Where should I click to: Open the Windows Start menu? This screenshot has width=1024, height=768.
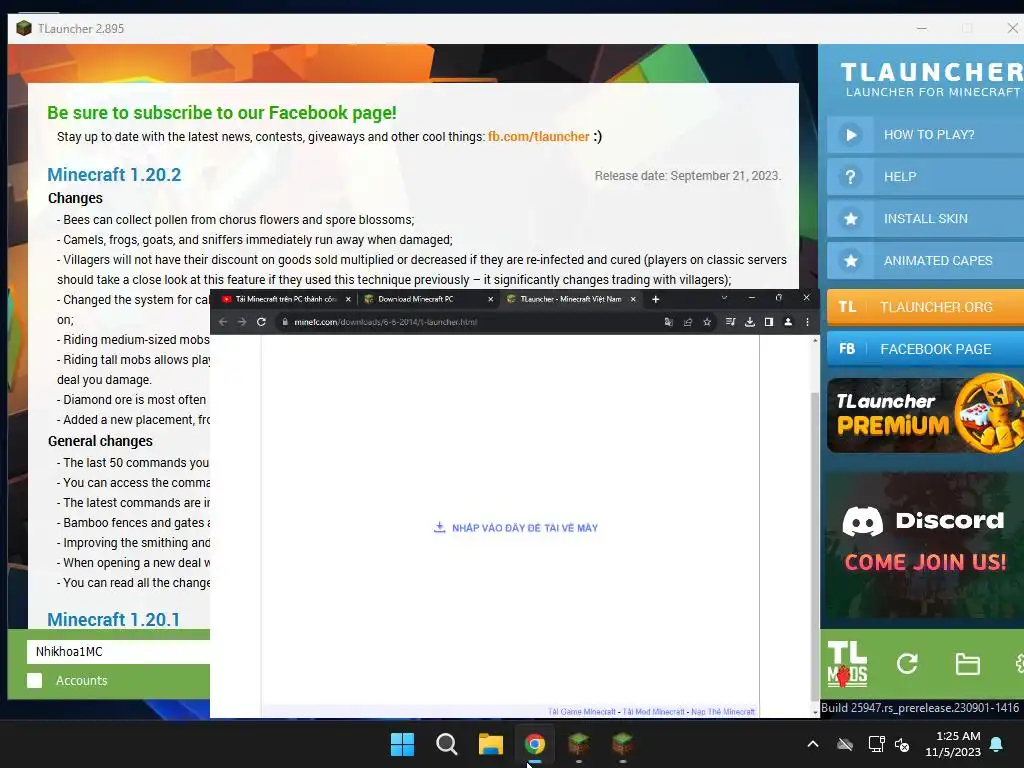pos(402,744)
